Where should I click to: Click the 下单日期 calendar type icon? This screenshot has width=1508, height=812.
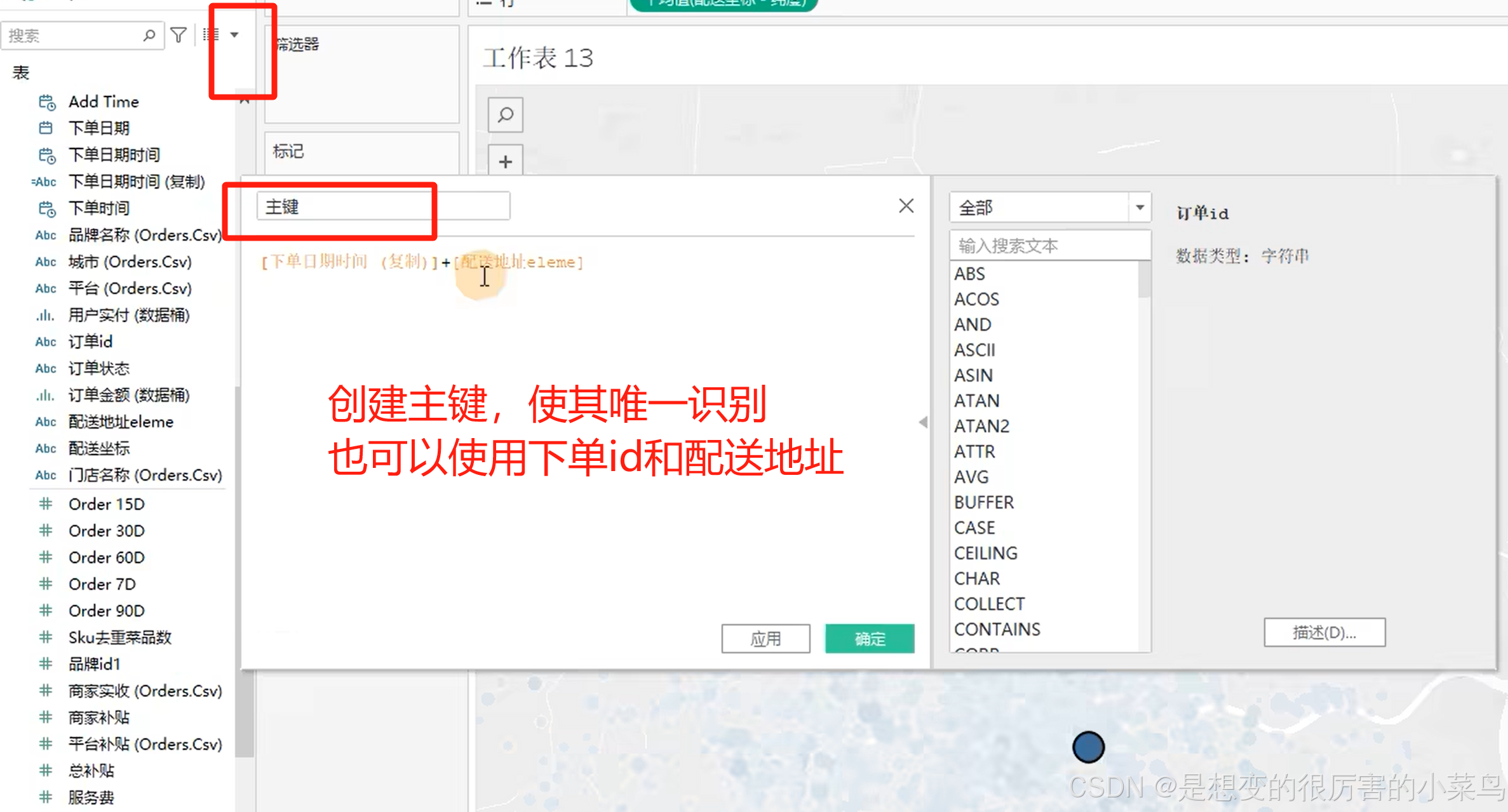tap(46, 128)
